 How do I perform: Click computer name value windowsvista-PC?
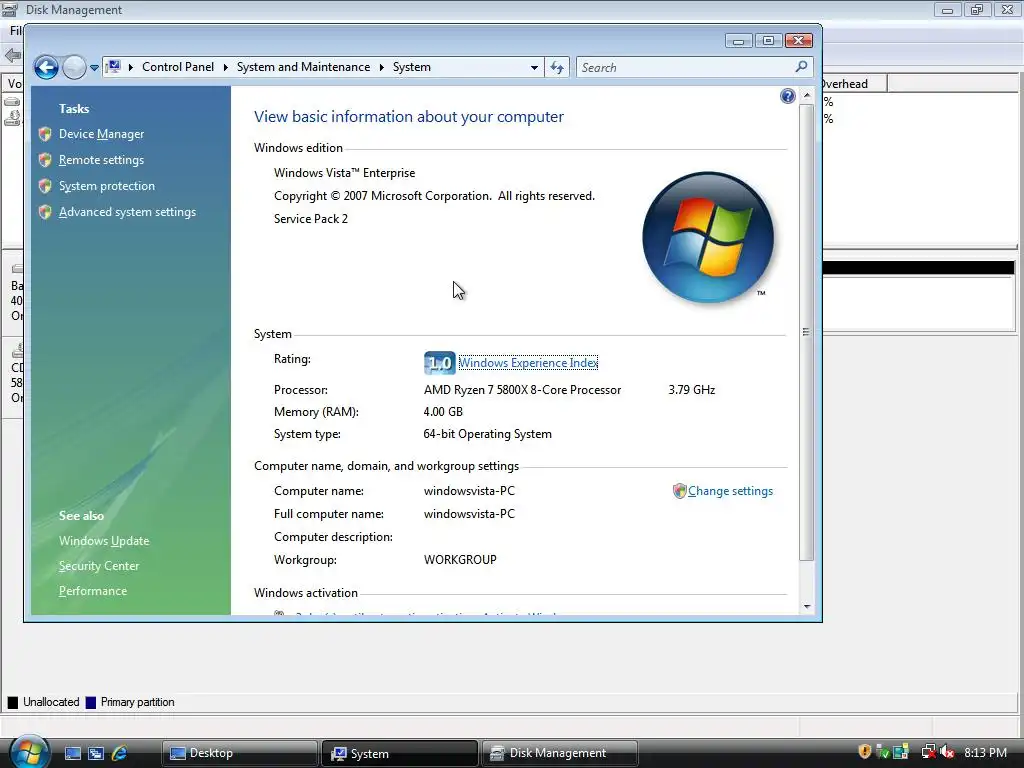pos(469,491)
